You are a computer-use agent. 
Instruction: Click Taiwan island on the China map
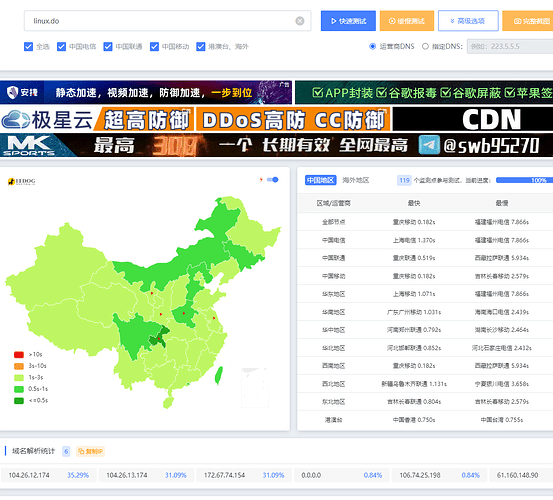click(x=219, y=375)
